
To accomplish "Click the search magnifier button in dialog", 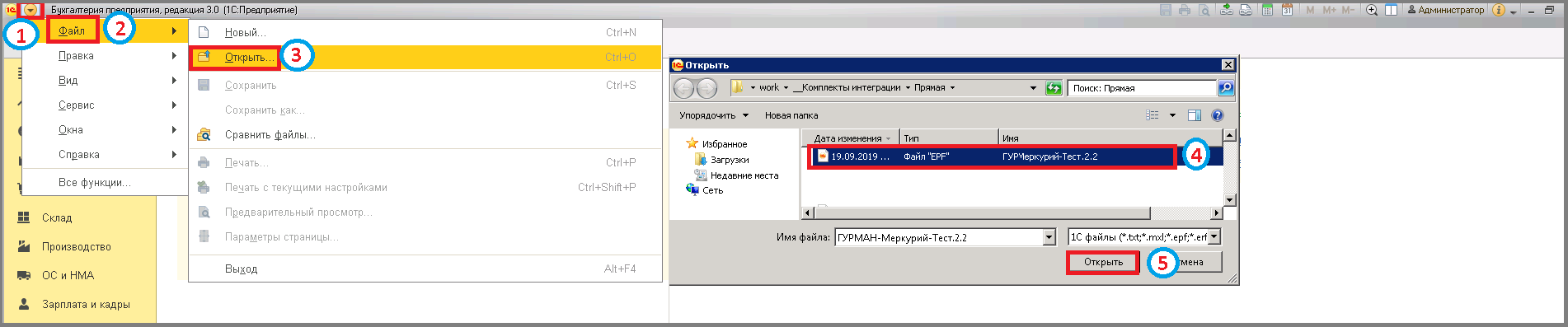I will (x=1226, y=88).
